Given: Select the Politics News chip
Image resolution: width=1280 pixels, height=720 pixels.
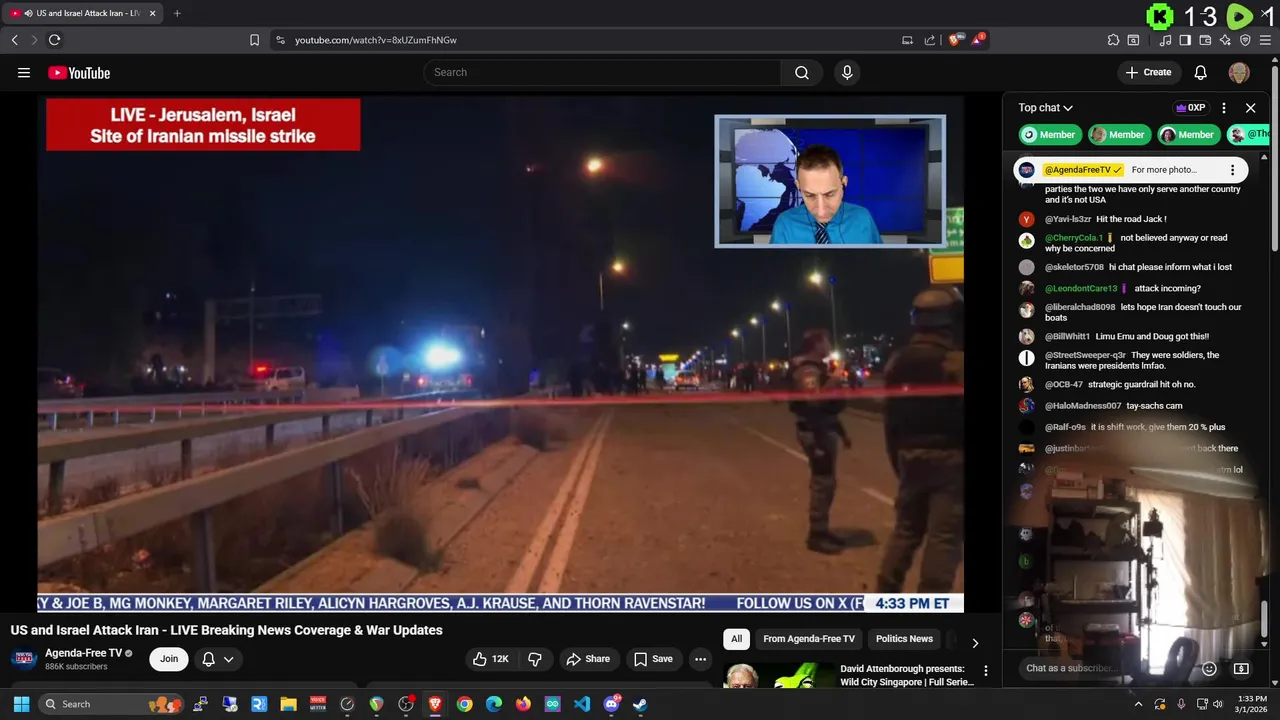Looking at the screenshot, I should pos(904,639).
